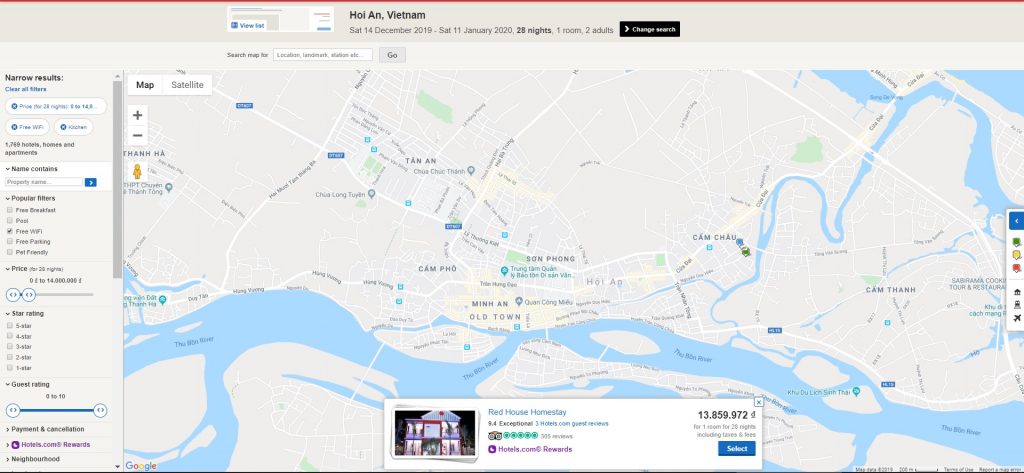Enable the Free Breakfast filter
The image size is (1024, 473).
10,210
